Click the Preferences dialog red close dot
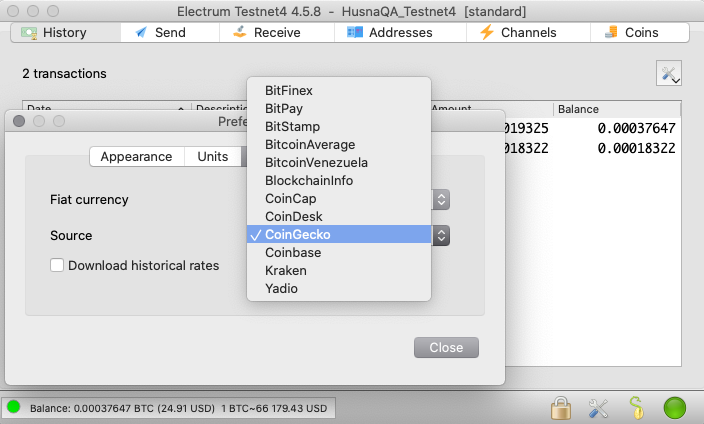 pos(19,121)
